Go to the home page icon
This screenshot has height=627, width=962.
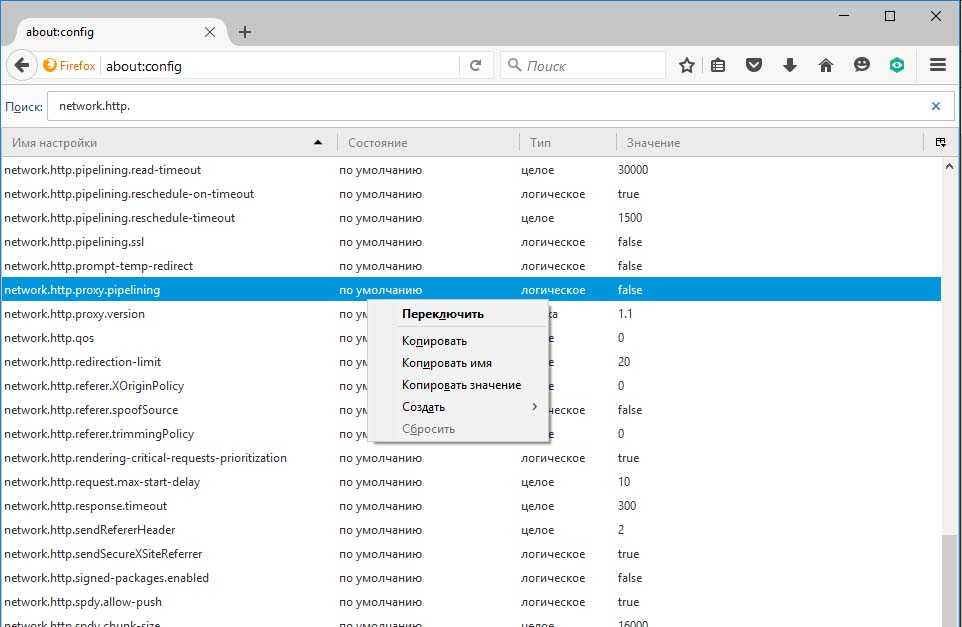tap(826, 66)
